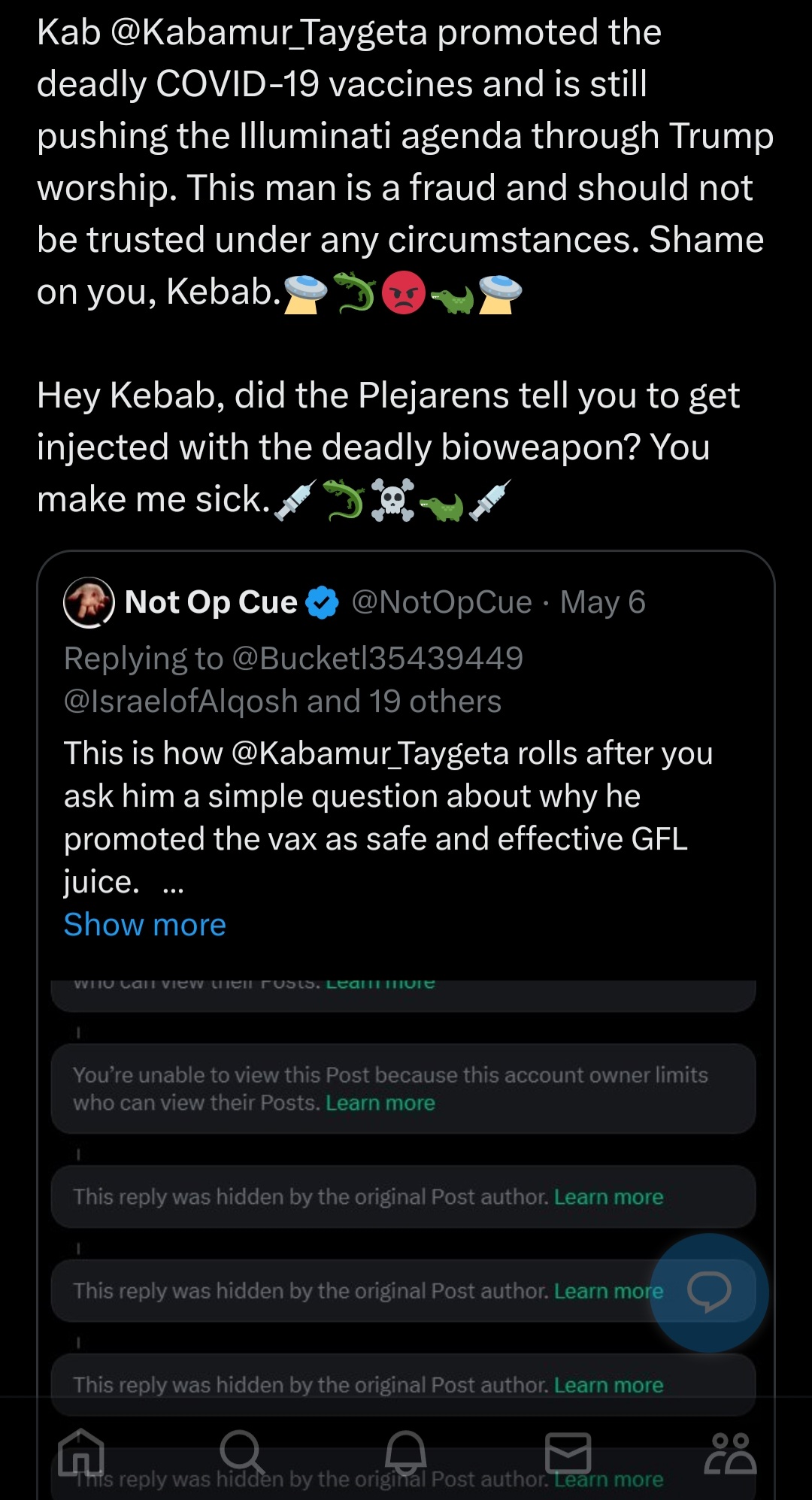Open the Communities people tab

click(x=730, y=1453)
